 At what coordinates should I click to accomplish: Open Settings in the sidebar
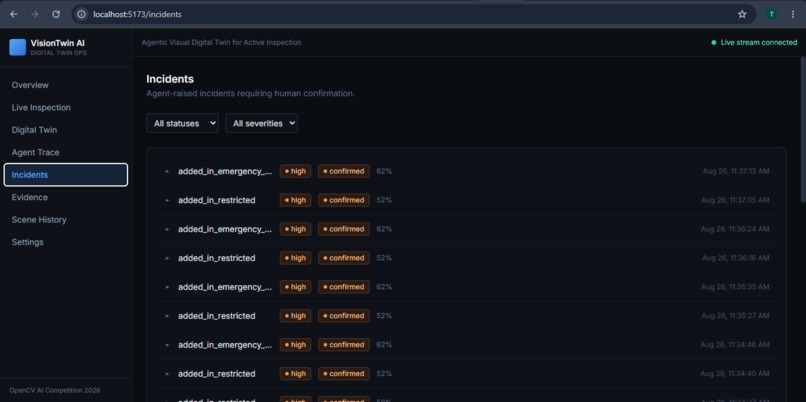[x=66, y=242]
